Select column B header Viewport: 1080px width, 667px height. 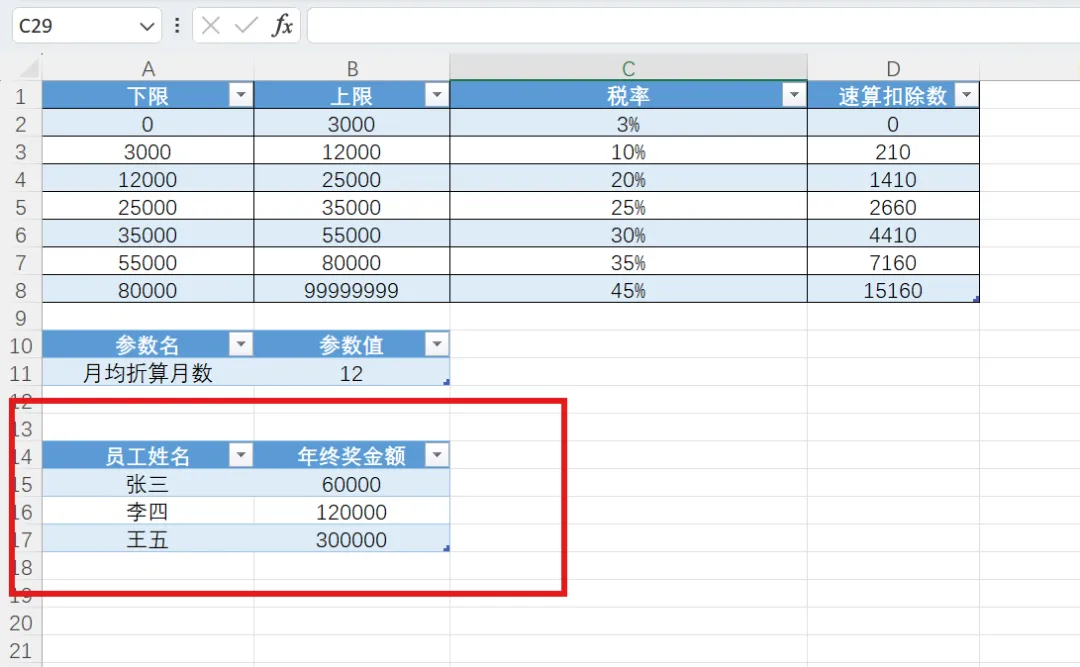pyautogui.click(x=352, y=68)
